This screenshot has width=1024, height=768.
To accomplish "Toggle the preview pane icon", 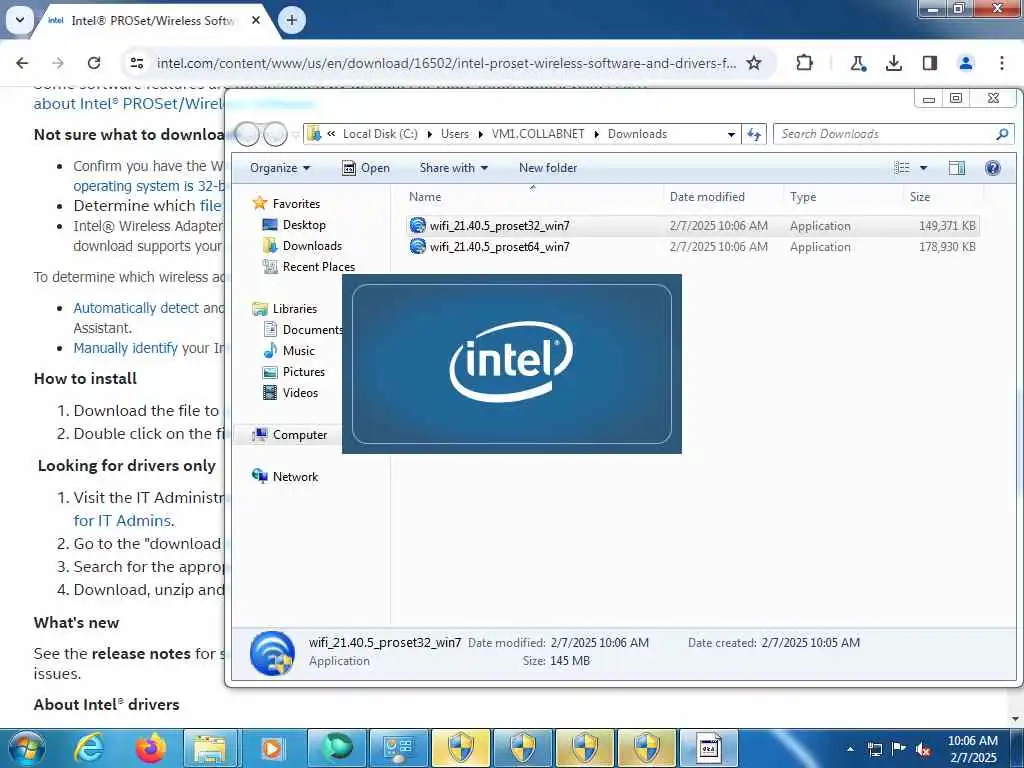I will coord(957,168).
